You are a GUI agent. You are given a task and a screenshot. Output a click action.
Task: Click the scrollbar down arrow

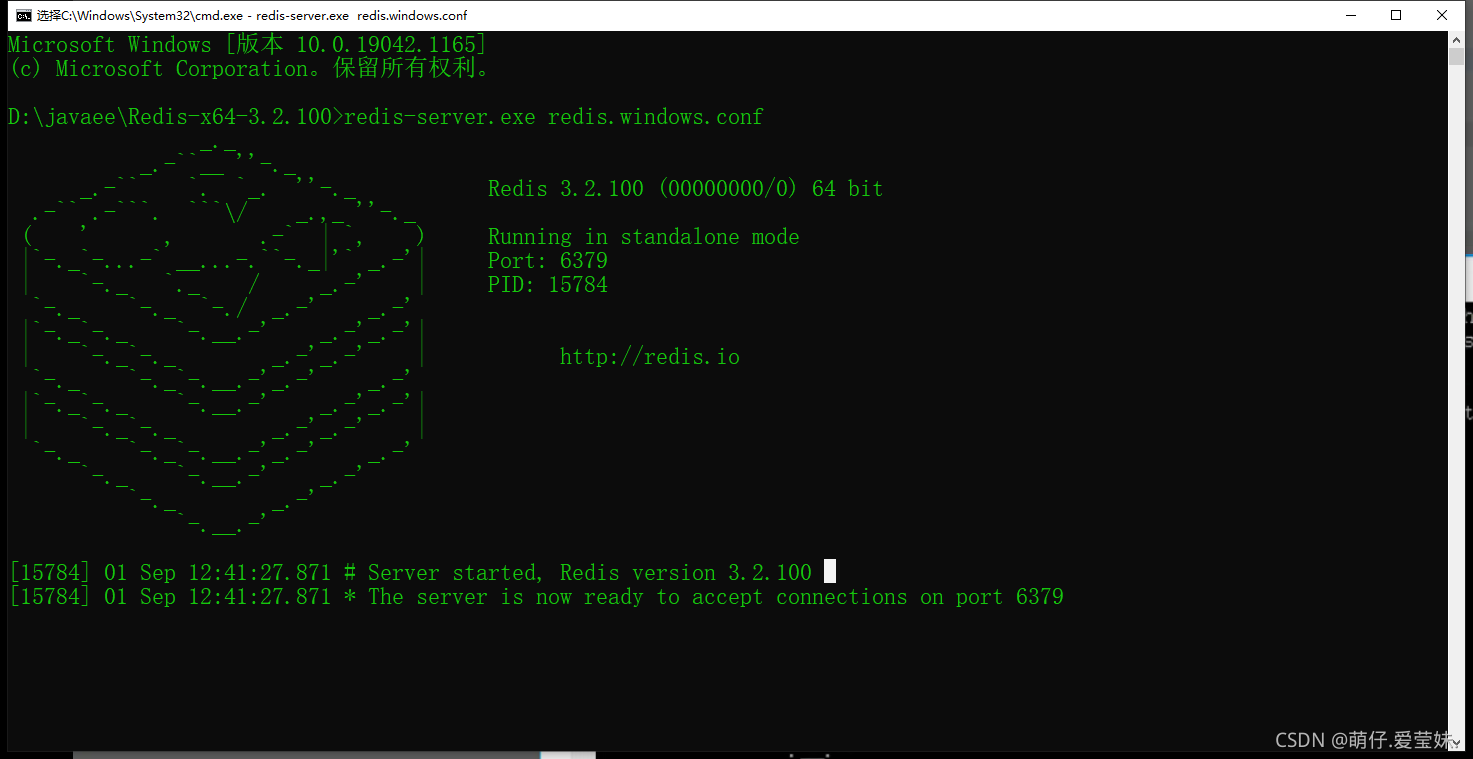coord(1457,742)
